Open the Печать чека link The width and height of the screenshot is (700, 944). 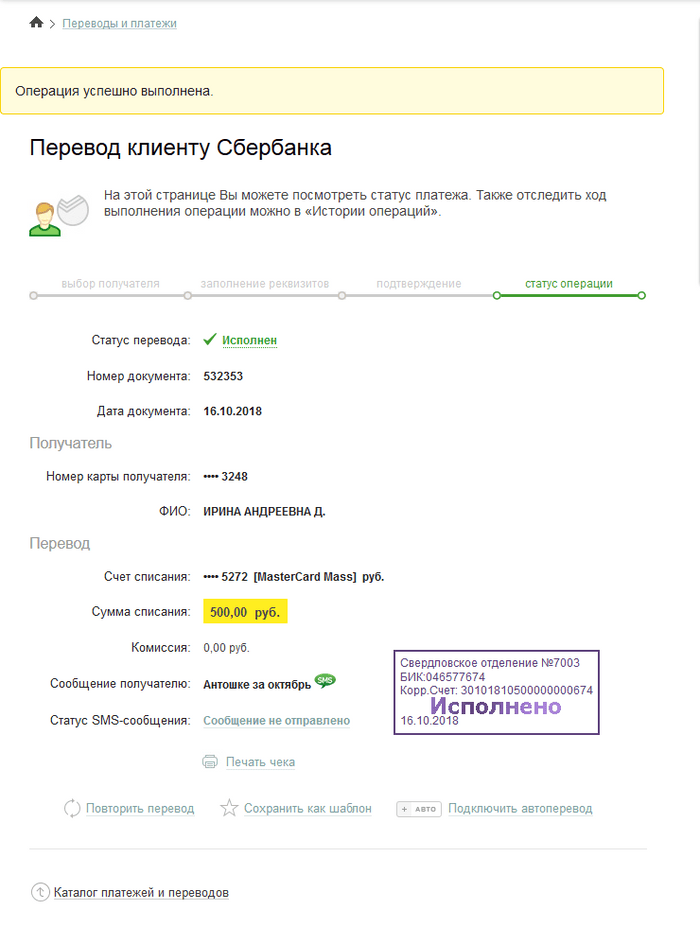[x=260, y=762]
